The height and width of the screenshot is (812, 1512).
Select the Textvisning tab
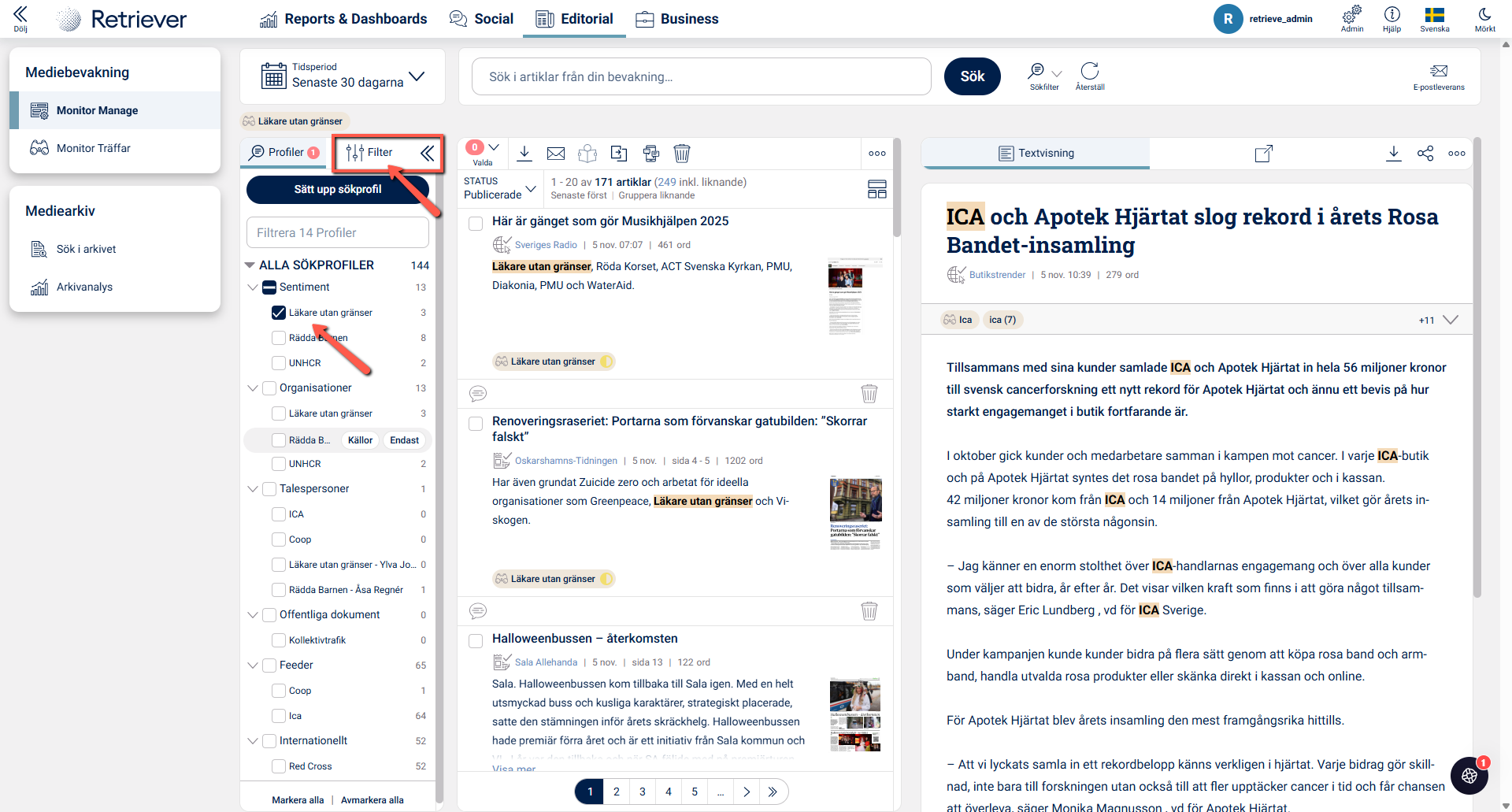click(x=1036, y=153)
